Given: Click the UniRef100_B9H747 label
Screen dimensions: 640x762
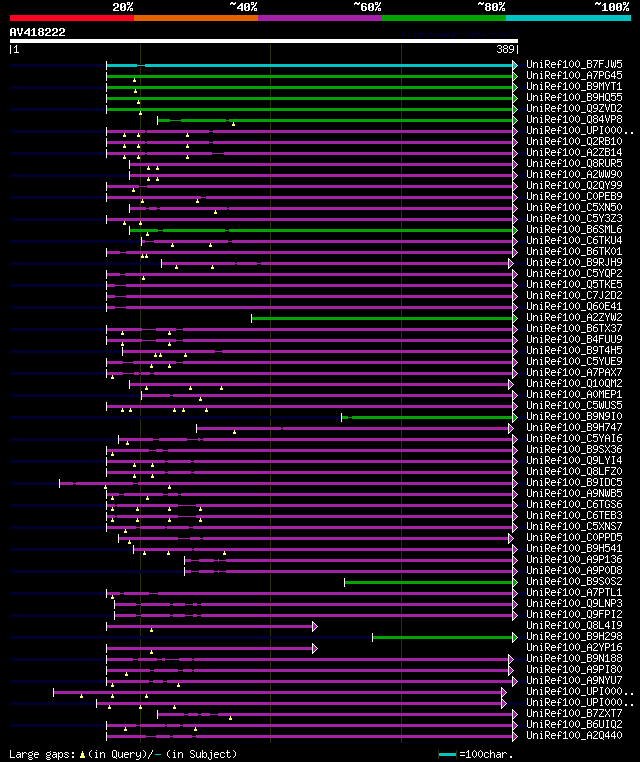Looking at the screenshot, I should tap(574, 427).
